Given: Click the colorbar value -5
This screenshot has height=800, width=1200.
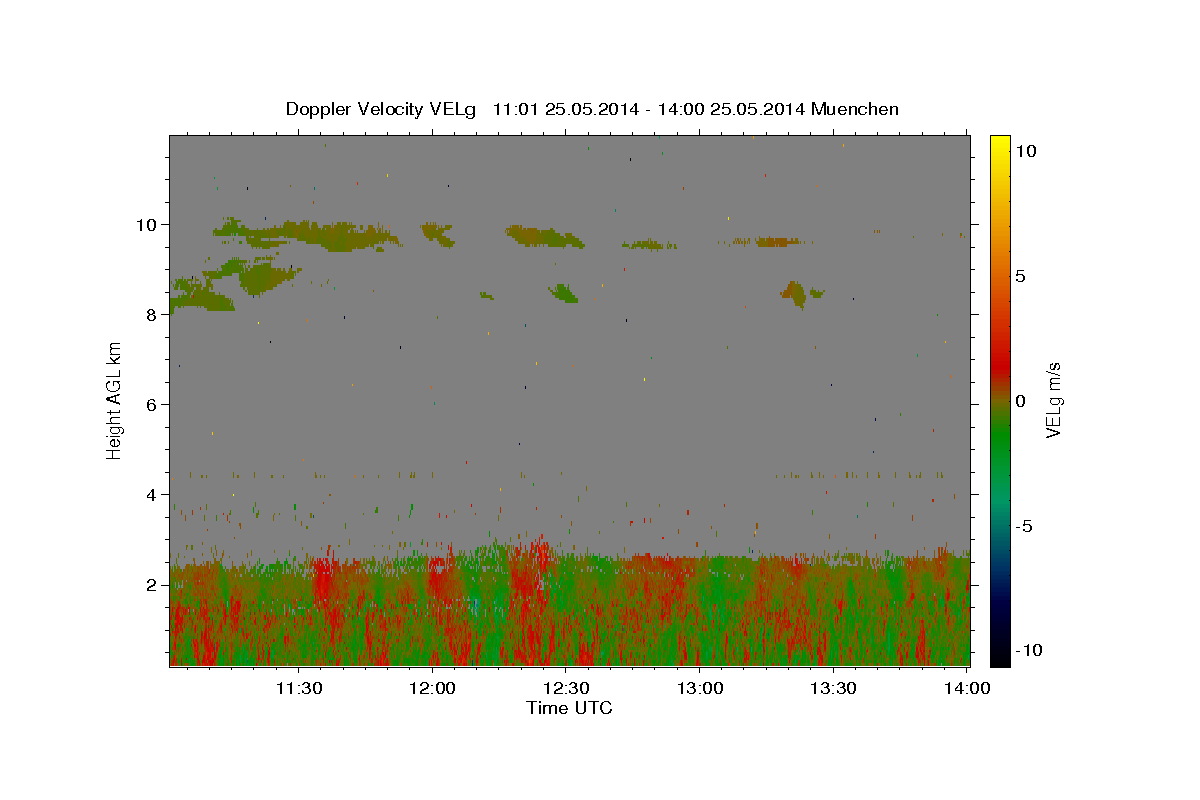Looking at the screenshot, I should (x=1024, y=526).
